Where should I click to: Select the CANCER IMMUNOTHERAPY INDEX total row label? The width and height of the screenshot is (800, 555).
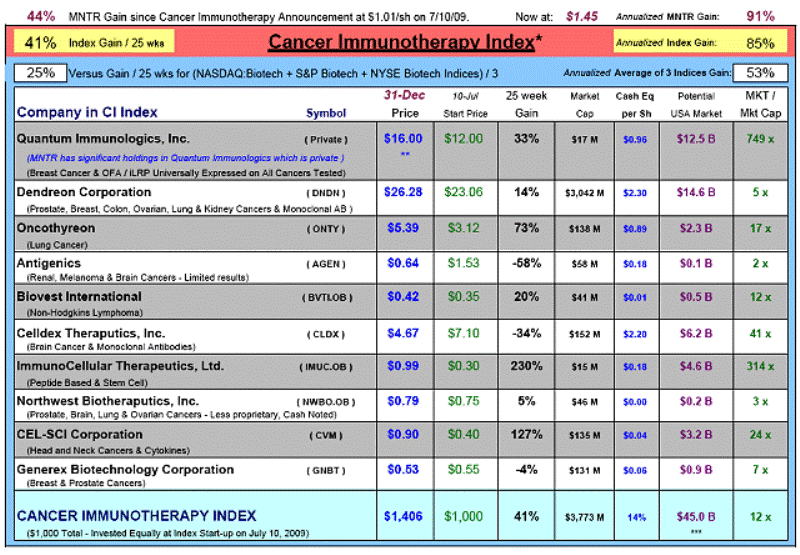point(136,516)
